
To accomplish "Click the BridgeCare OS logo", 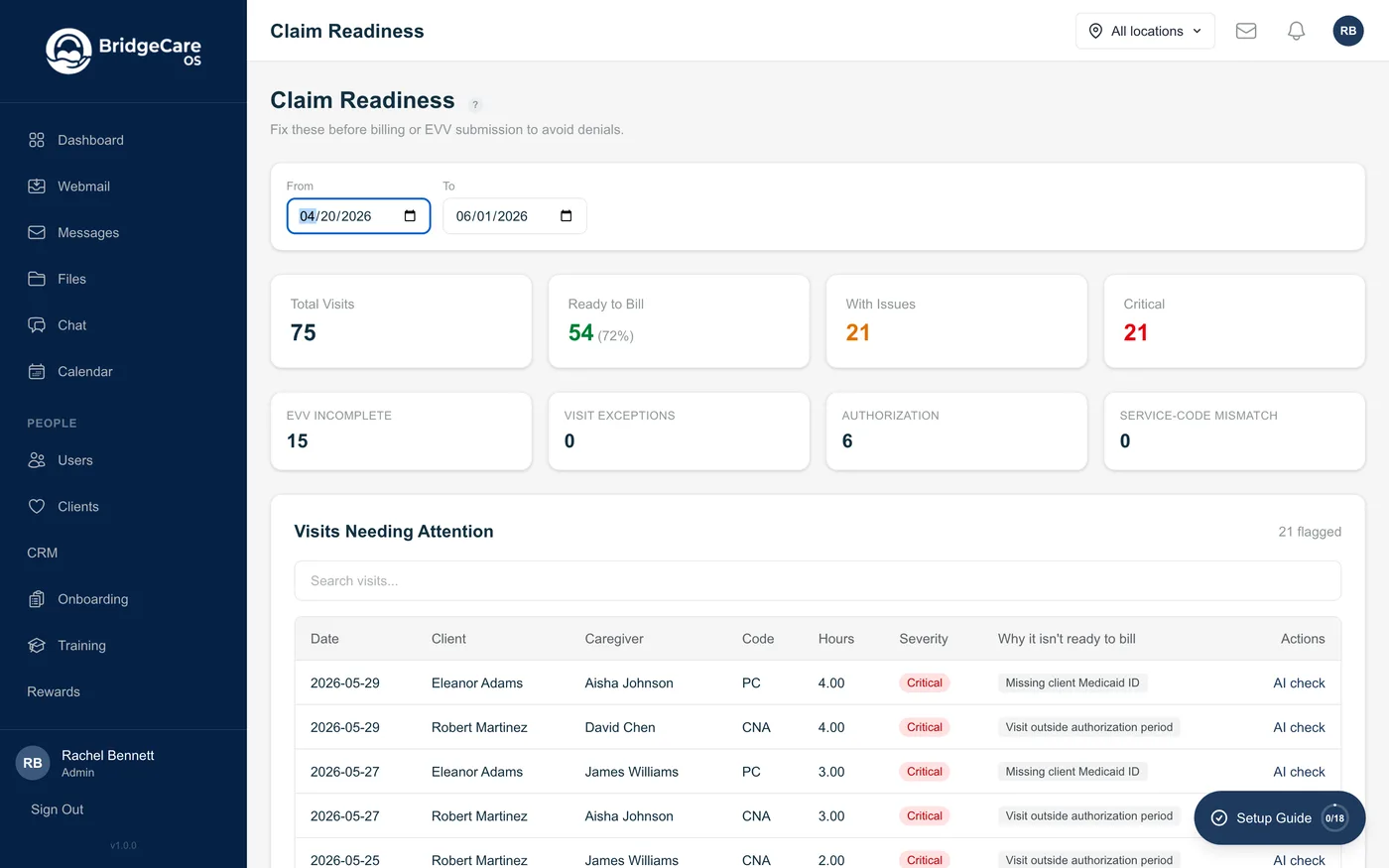I will pos(123,51).
